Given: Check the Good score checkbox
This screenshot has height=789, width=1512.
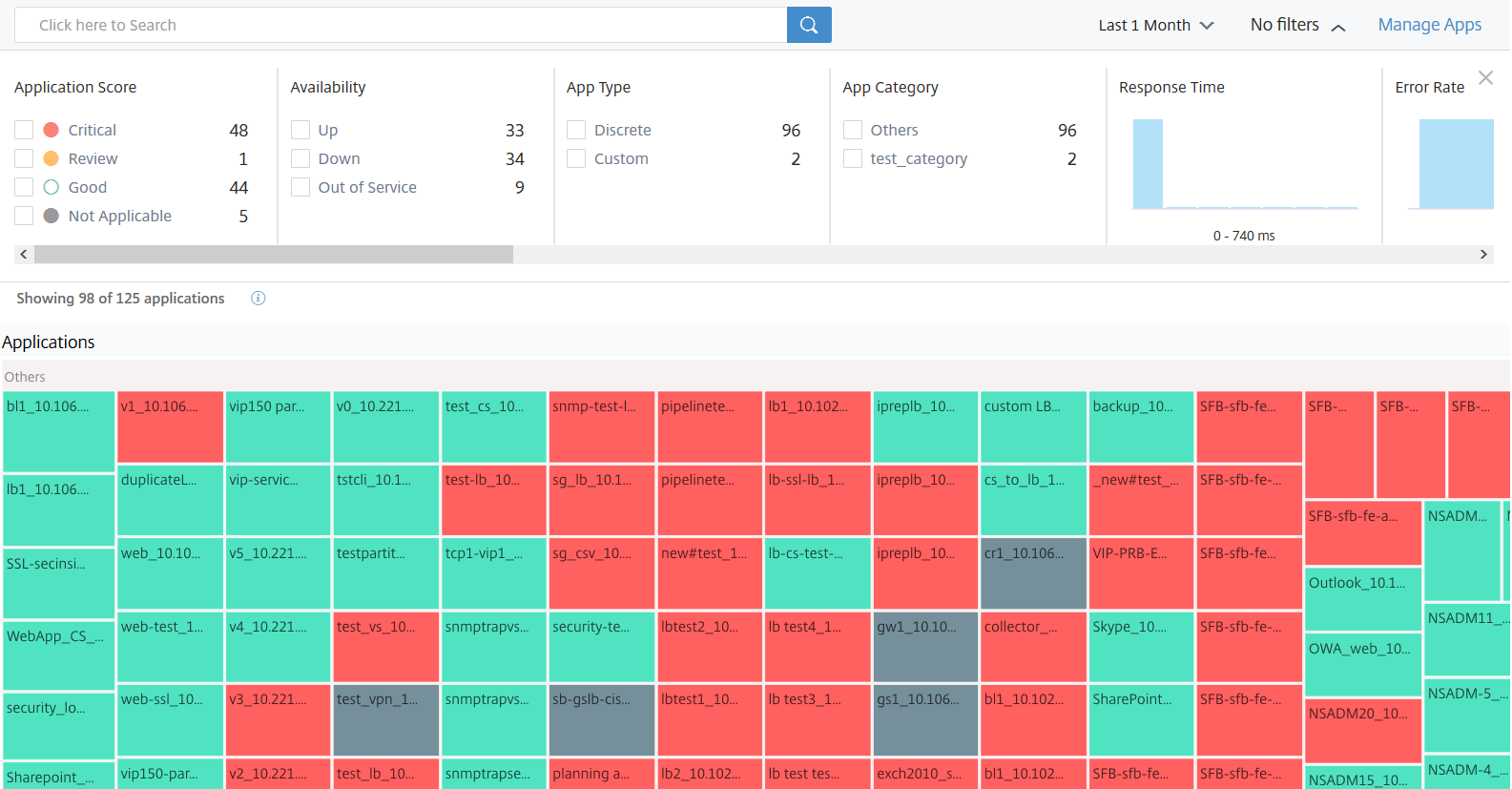Looking at the screenshot, I should [24, 187].
